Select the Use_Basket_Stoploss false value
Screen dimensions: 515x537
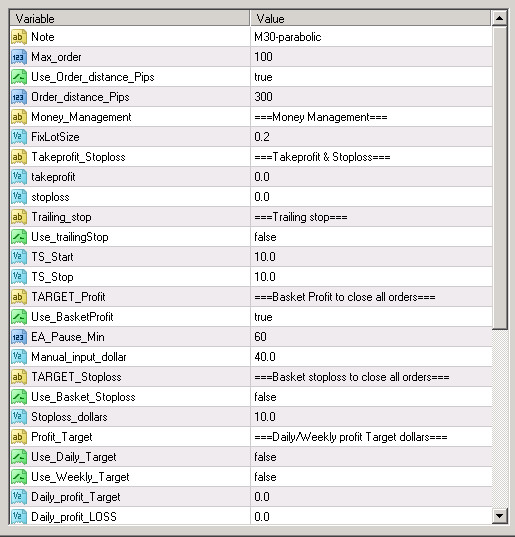pyautogui.click(x=265, y=397)
